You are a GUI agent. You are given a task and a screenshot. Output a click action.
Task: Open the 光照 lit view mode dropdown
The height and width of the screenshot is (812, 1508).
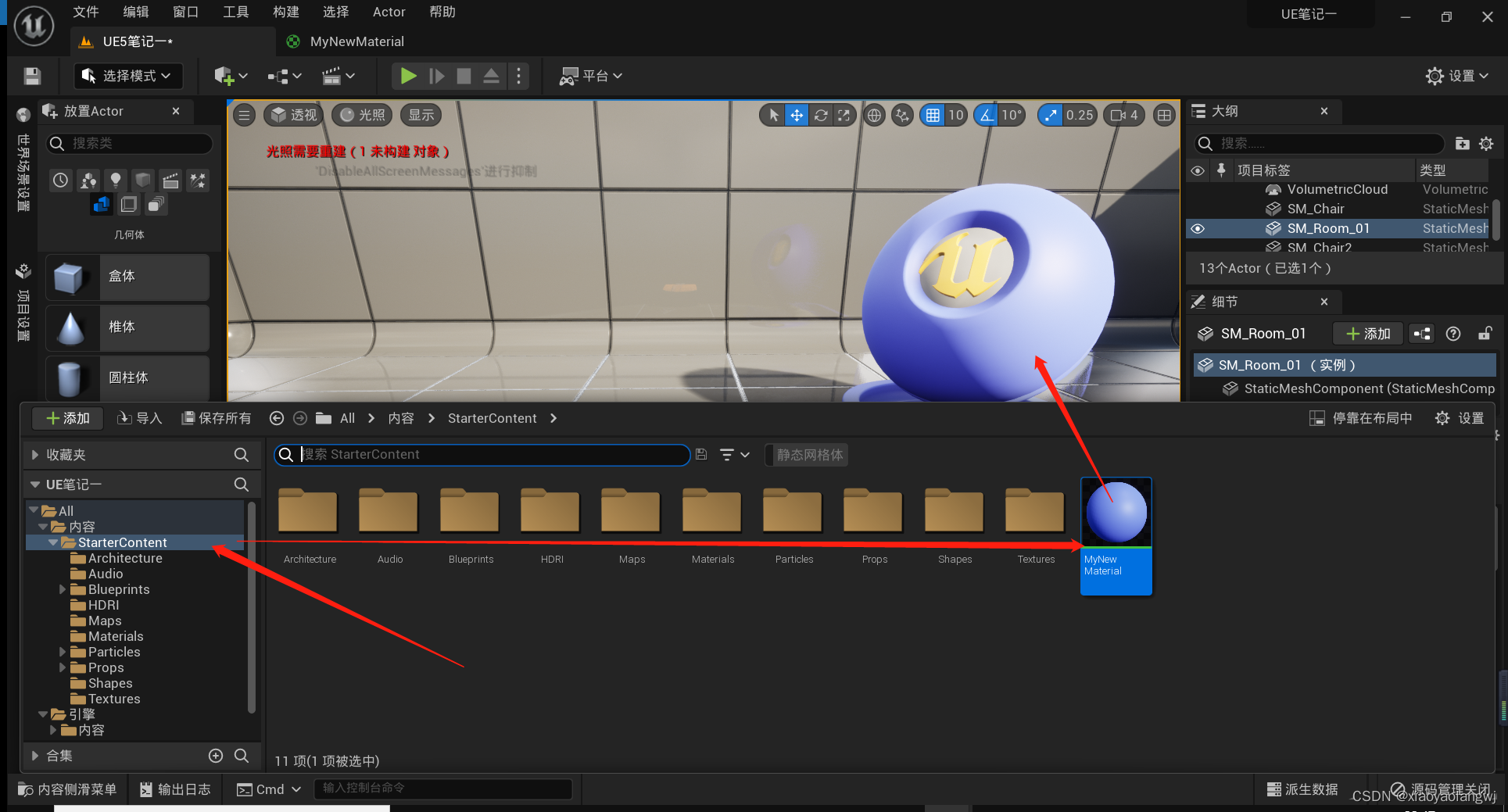[x=363, y=116]
